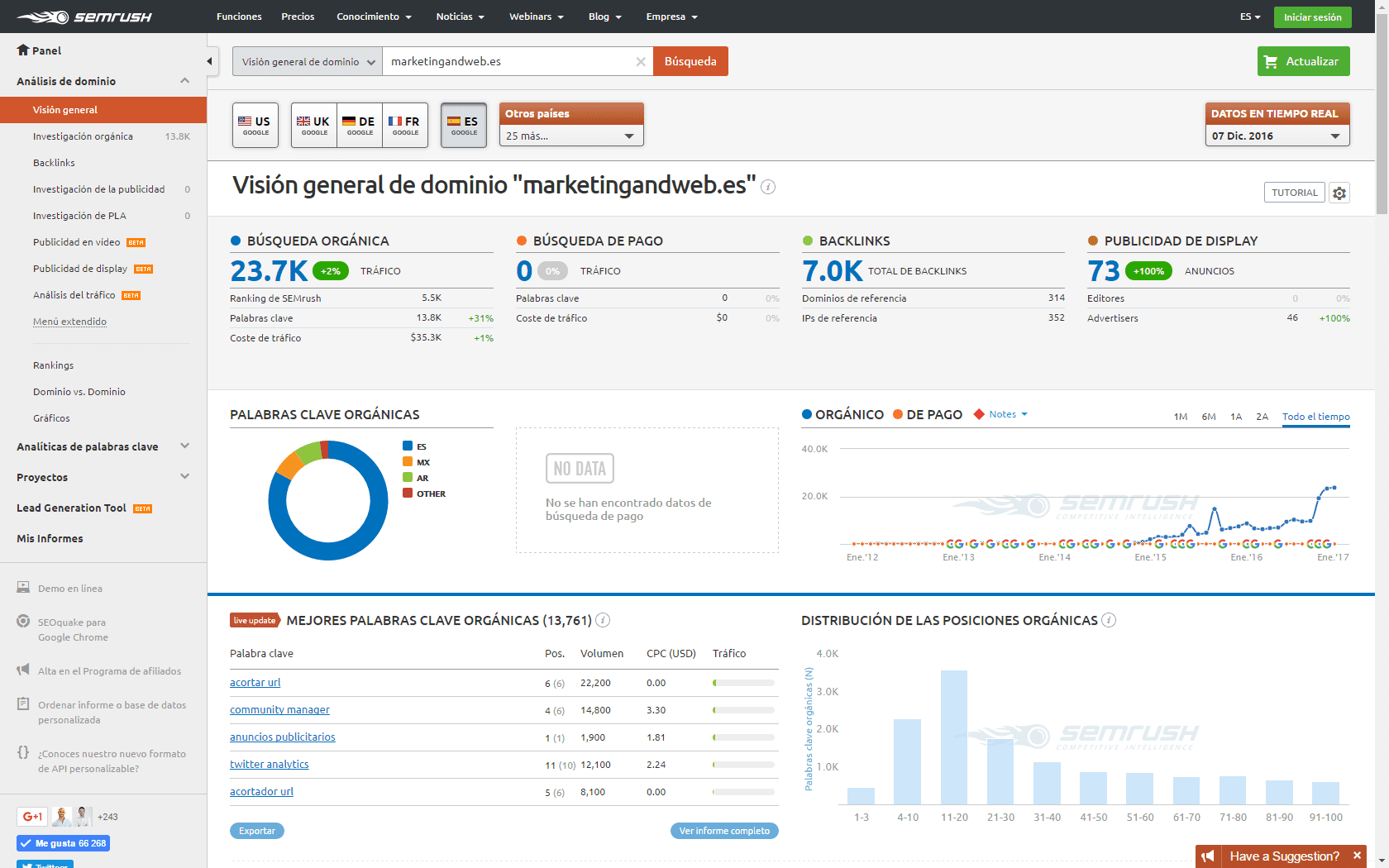The image size is (1389, 868).
Task: Click the SEMrush logo
Action: (84, 17)
